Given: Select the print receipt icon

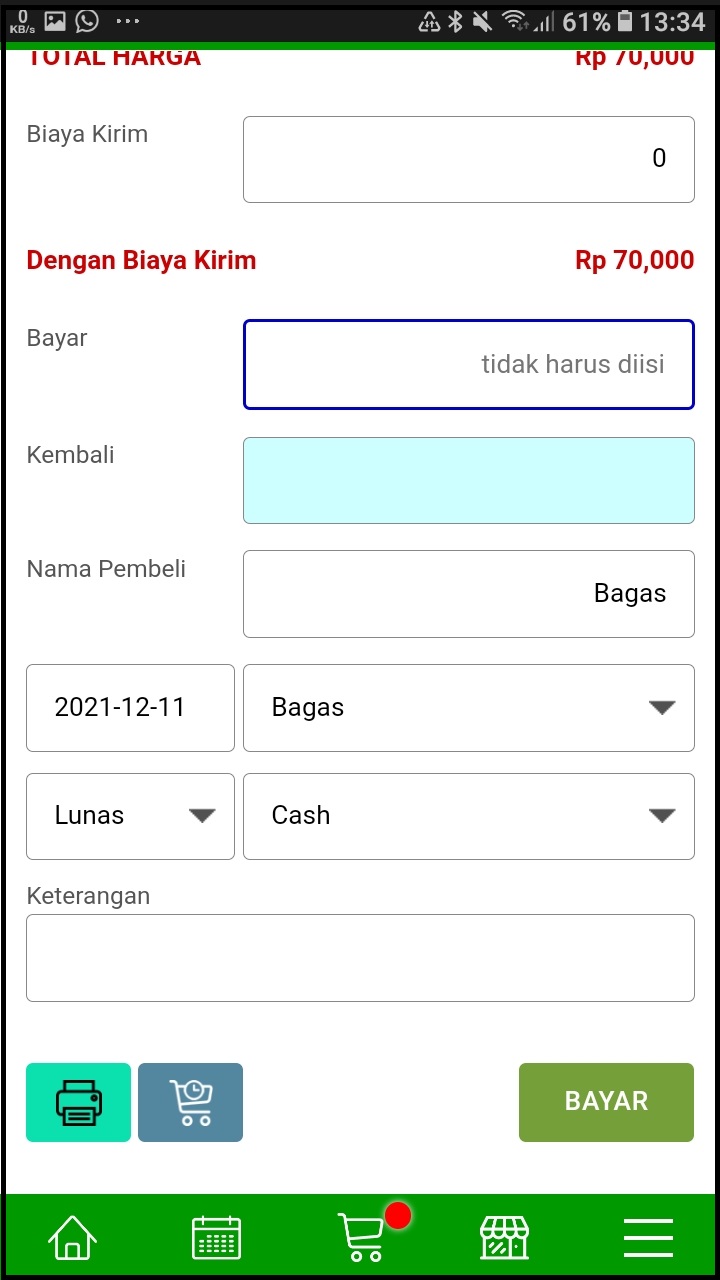Looking at the screenshot, I should [78, 1102].
